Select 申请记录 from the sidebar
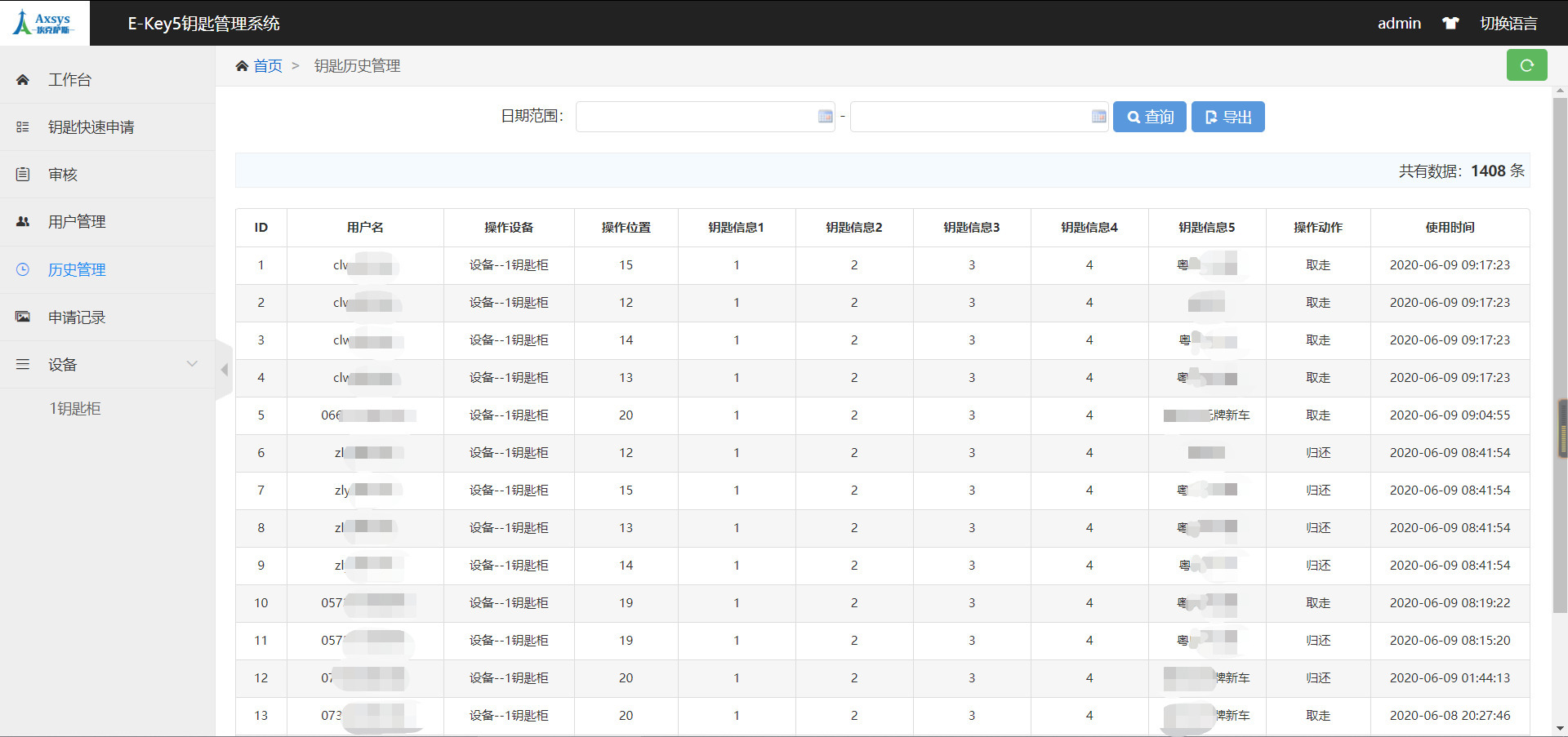This screenshot has width=1568, height=737. 77,317
